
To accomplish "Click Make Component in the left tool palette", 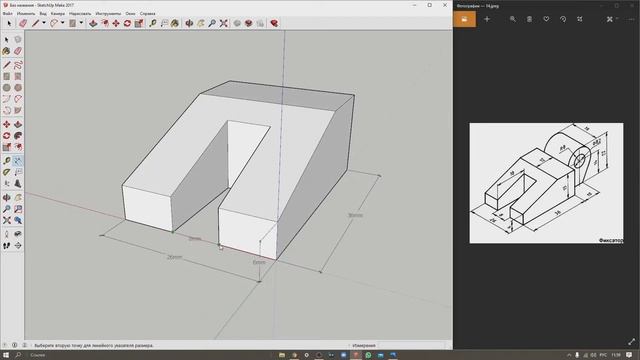I will click(x=18, y=40).
